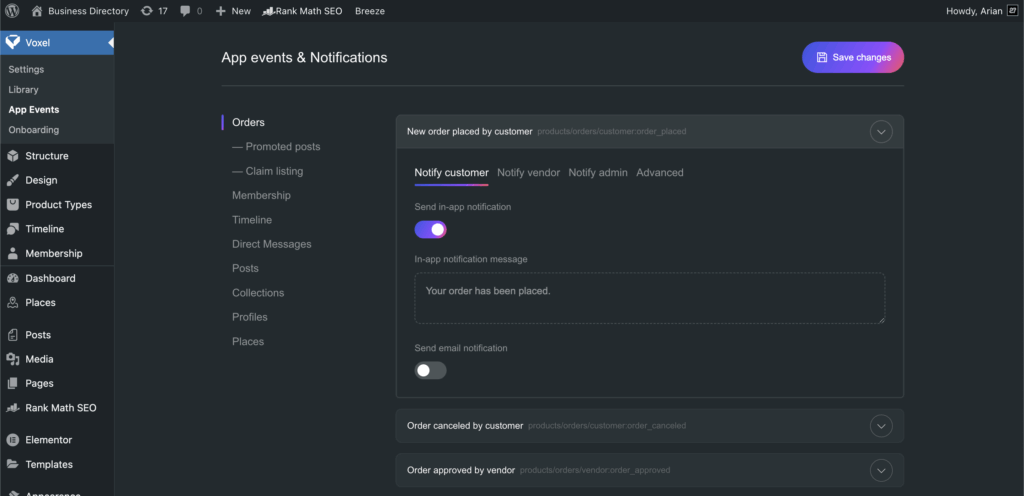Click the WordPress logo in admin bar
1024x496 pixels.
(x=12, y=11)
